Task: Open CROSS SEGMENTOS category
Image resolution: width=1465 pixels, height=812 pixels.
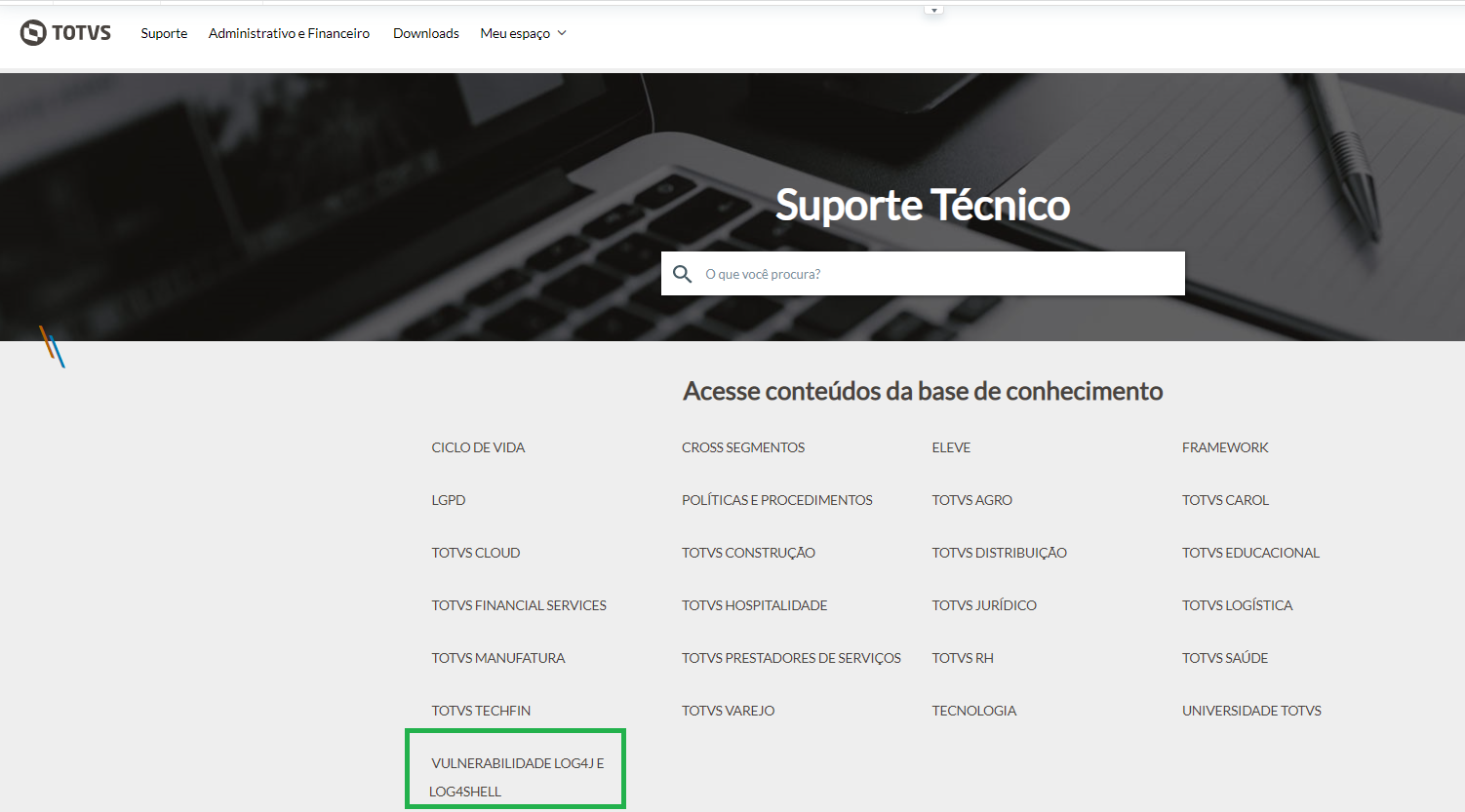Action: point(743,447)
